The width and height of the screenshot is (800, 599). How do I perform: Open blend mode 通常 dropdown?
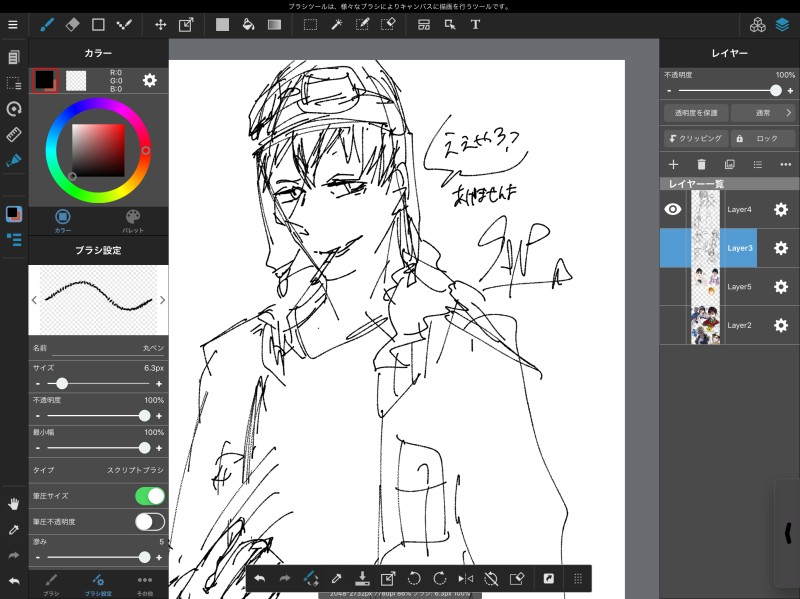(763, 113)
